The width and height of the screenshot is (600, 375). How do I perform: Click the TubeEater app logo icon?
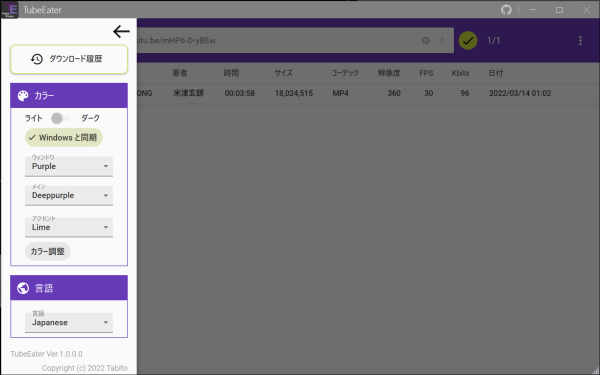pyautogui.click(x=9, y=10)
